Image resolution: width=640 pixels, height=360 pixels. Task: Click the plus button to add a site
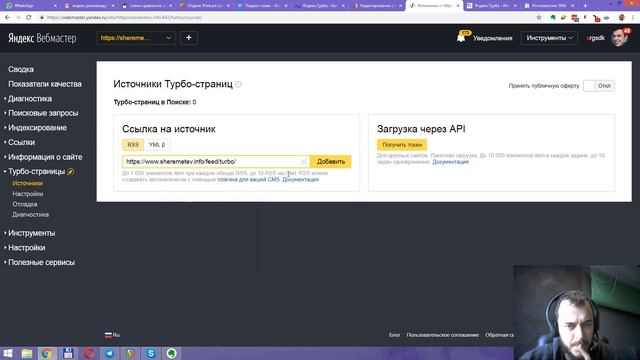click(189, 38)
